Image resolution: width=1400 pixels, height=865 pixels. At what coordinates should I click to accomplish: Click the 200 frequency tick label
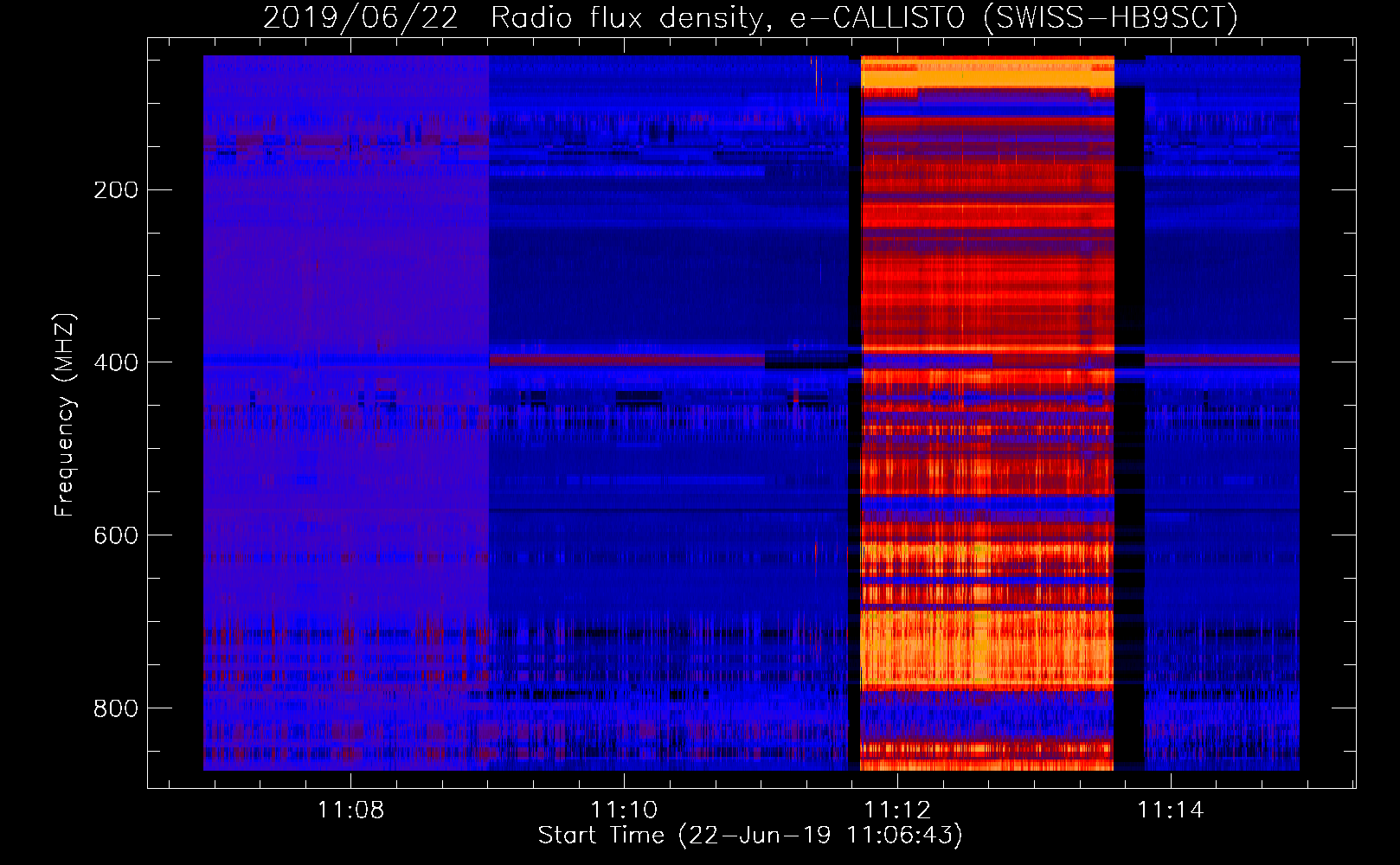116,189
